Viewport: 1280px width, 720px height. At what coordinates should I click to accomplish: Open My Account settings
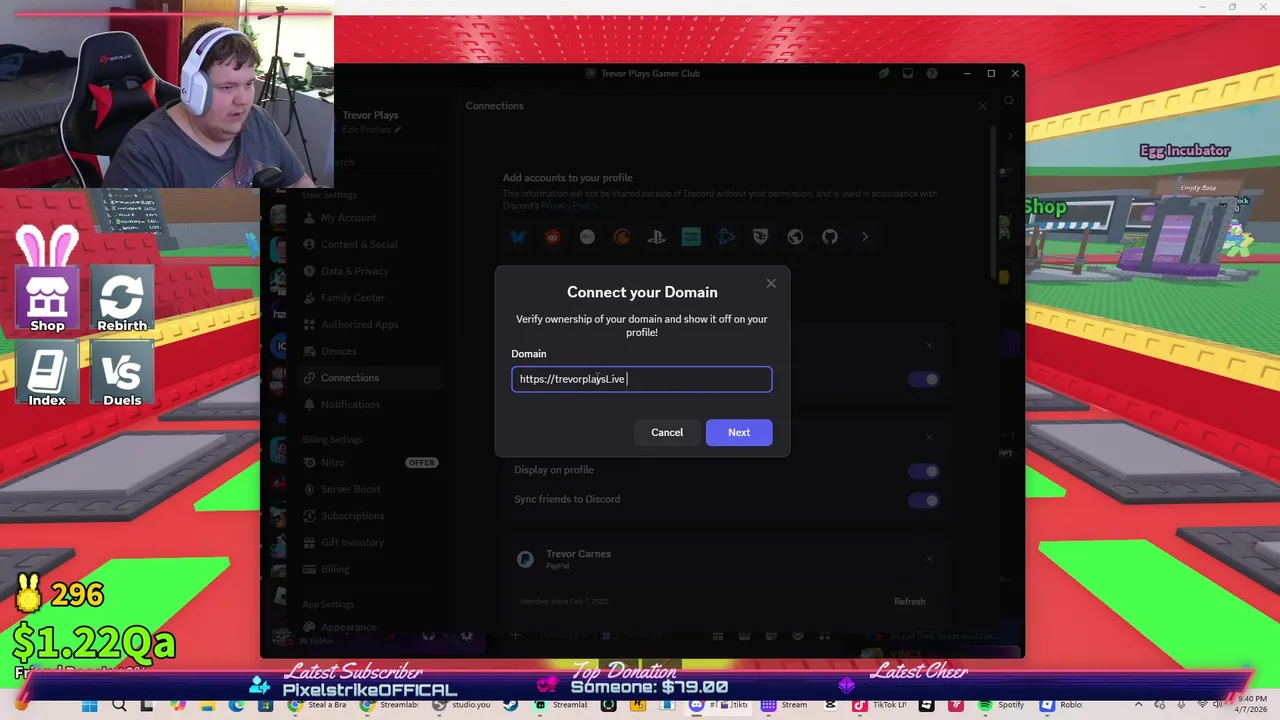point(370,218)
